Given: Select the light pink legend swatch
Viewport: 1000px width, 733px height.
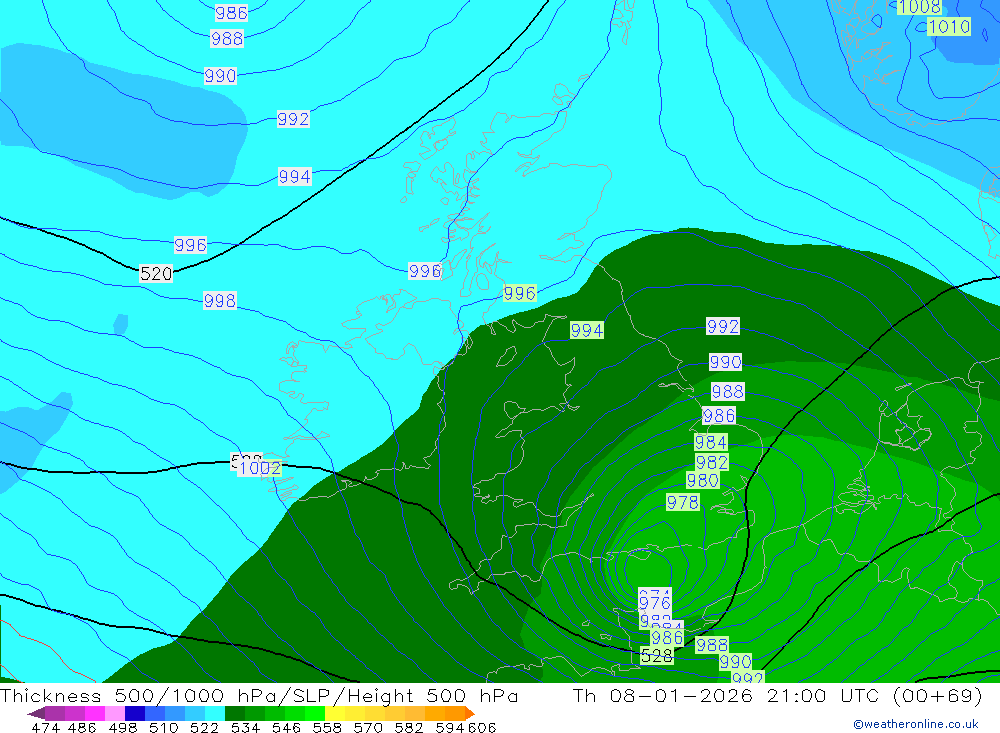Looking at the screenshot, I should point(115,713).
